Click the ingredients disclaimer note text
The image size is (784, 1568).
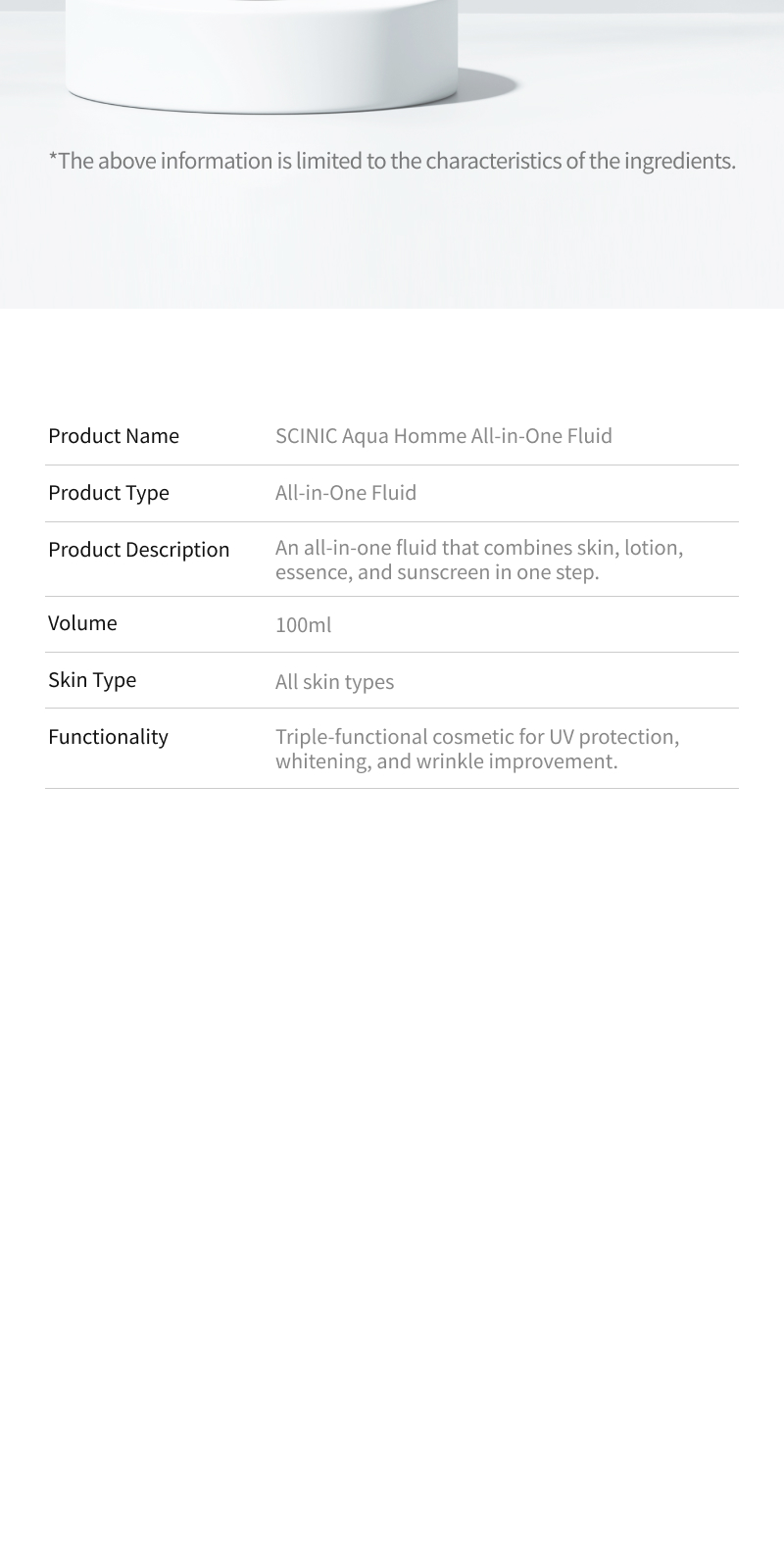click(x=392, y=161)
